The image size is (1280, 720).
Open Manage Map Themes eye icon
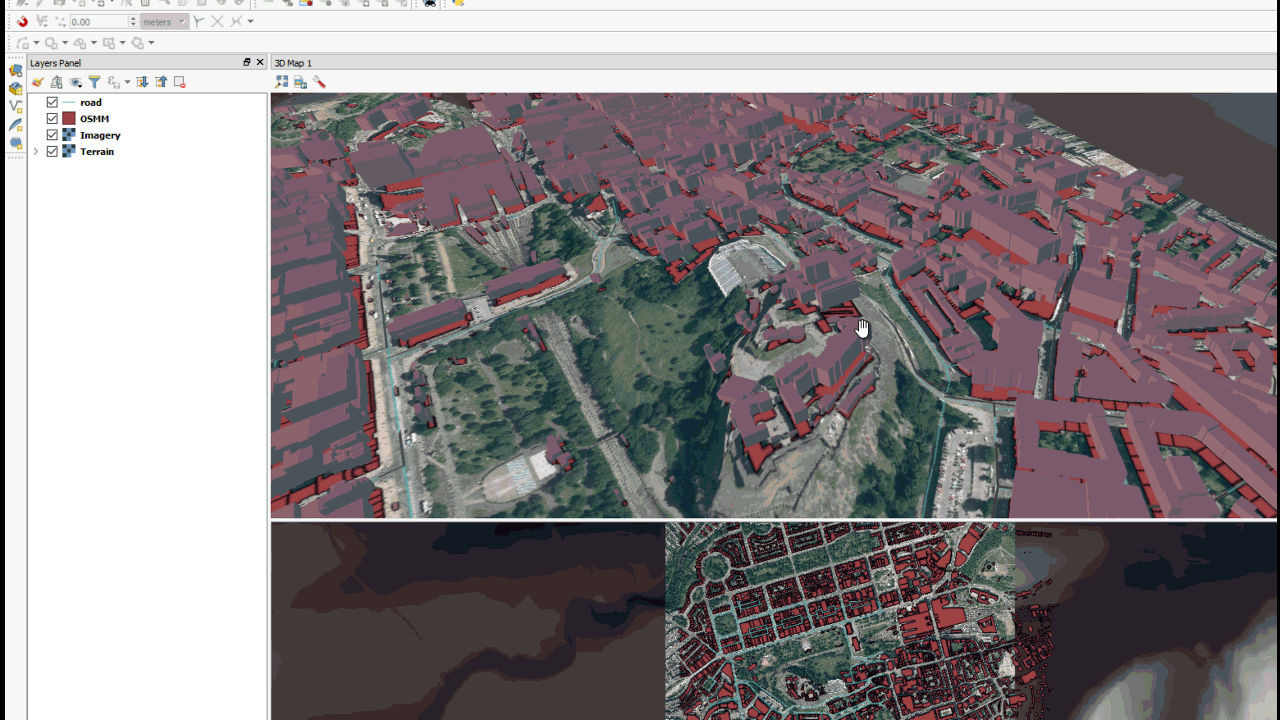[76, 82]
